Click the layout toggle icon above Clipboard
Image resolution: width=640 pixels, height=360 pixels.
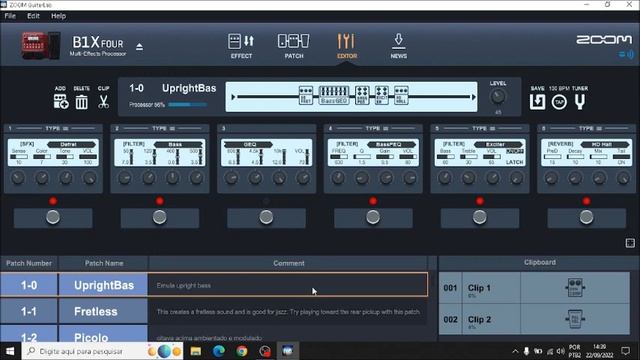point(630,243)
